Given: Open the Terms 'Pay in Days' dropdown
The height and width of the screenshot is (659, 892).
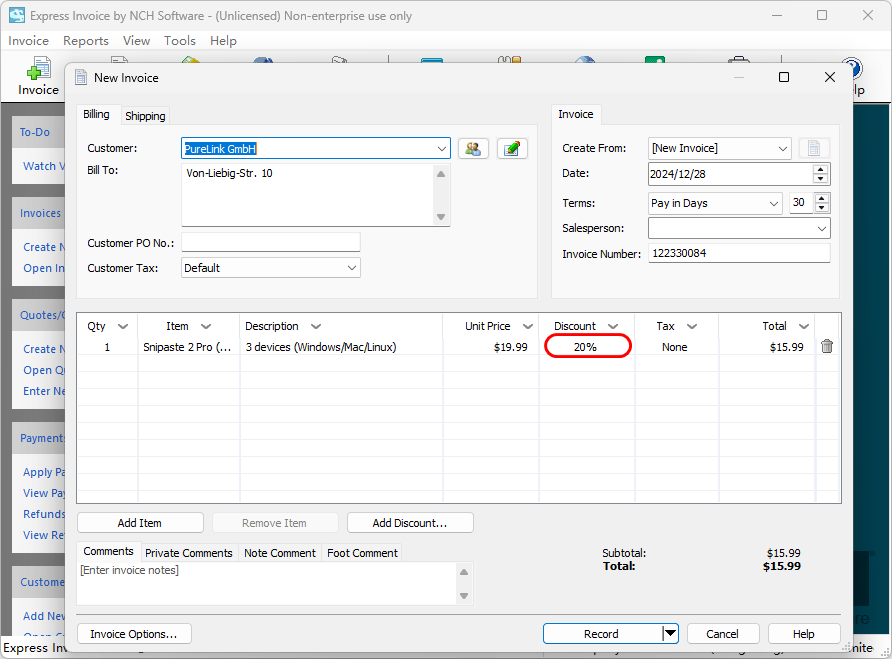Looking at the screenshot, I should click(773, 204).
